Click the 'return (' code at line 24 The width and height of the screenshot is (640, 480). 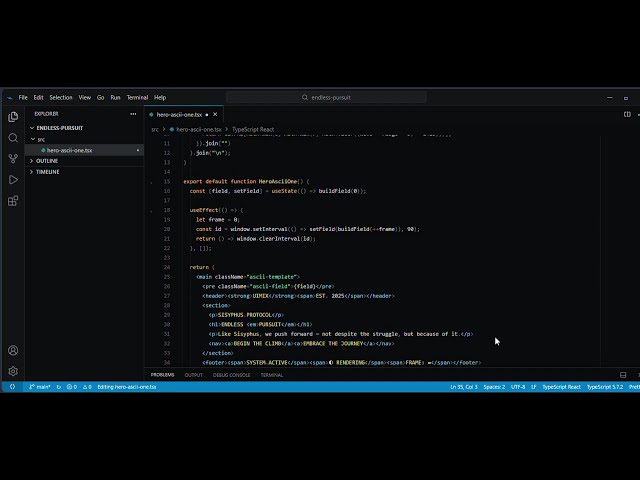202,267
